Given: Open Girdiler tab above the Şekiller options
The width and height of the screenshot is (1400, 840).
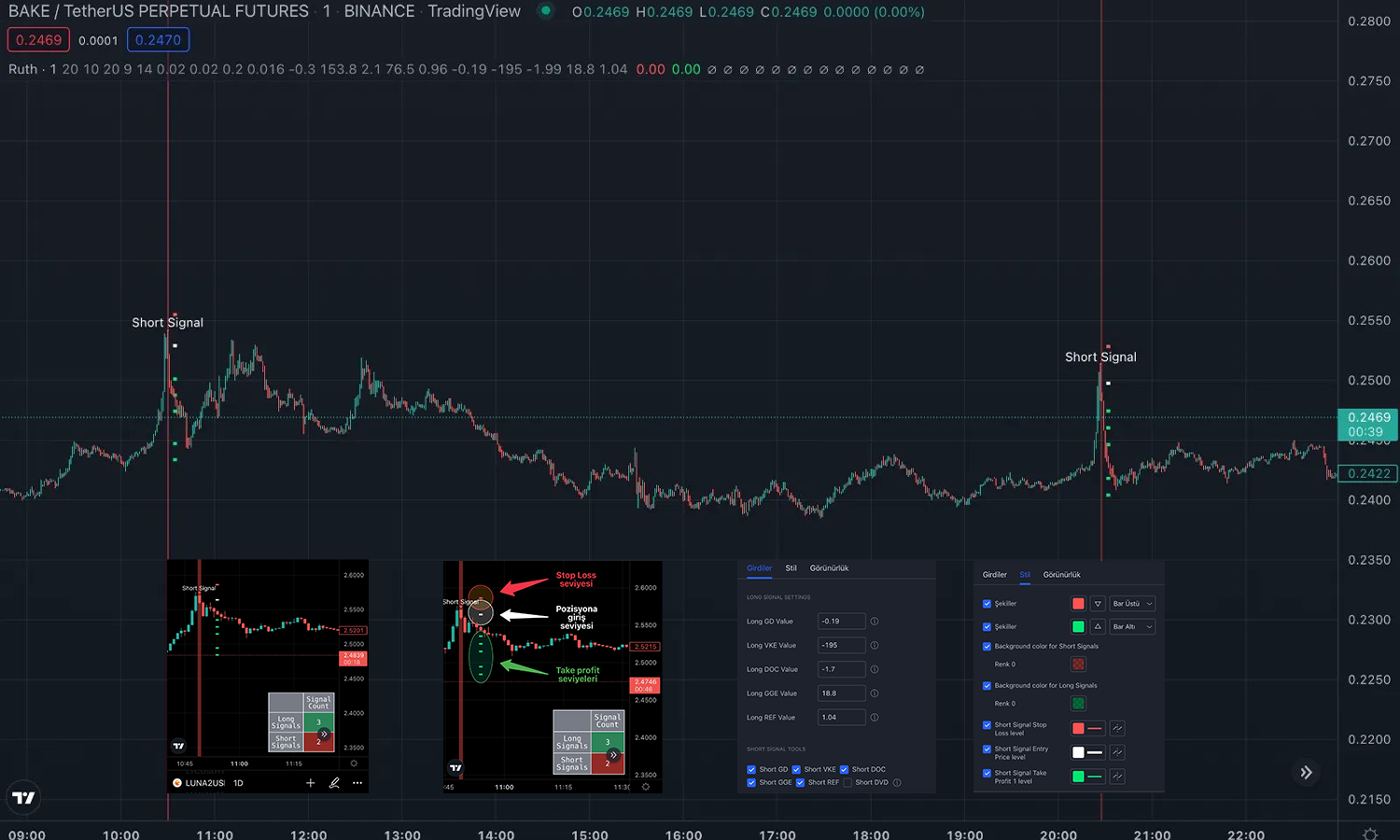Looking at the screenshot, I should point(995,575).
